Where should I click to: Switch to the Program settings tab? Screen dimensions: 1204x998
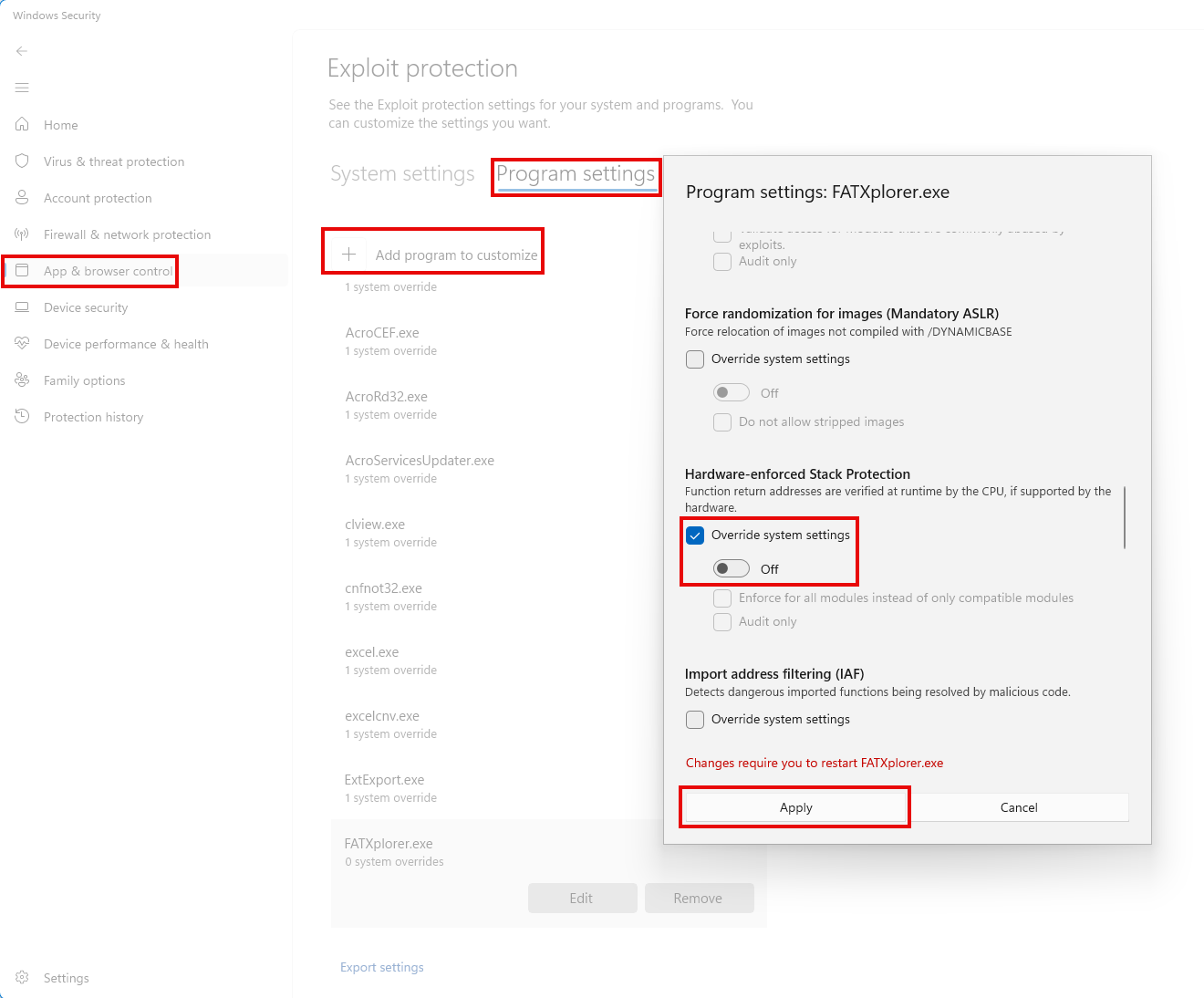tap(576, 174)
